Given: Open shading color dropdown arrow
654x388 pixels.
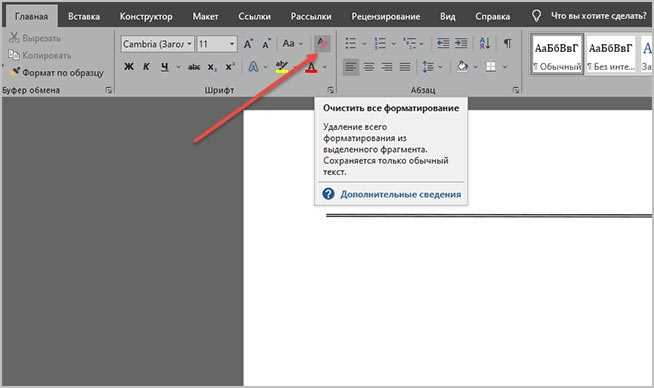Looking at the screenshot, I should [x=475, y=67].
